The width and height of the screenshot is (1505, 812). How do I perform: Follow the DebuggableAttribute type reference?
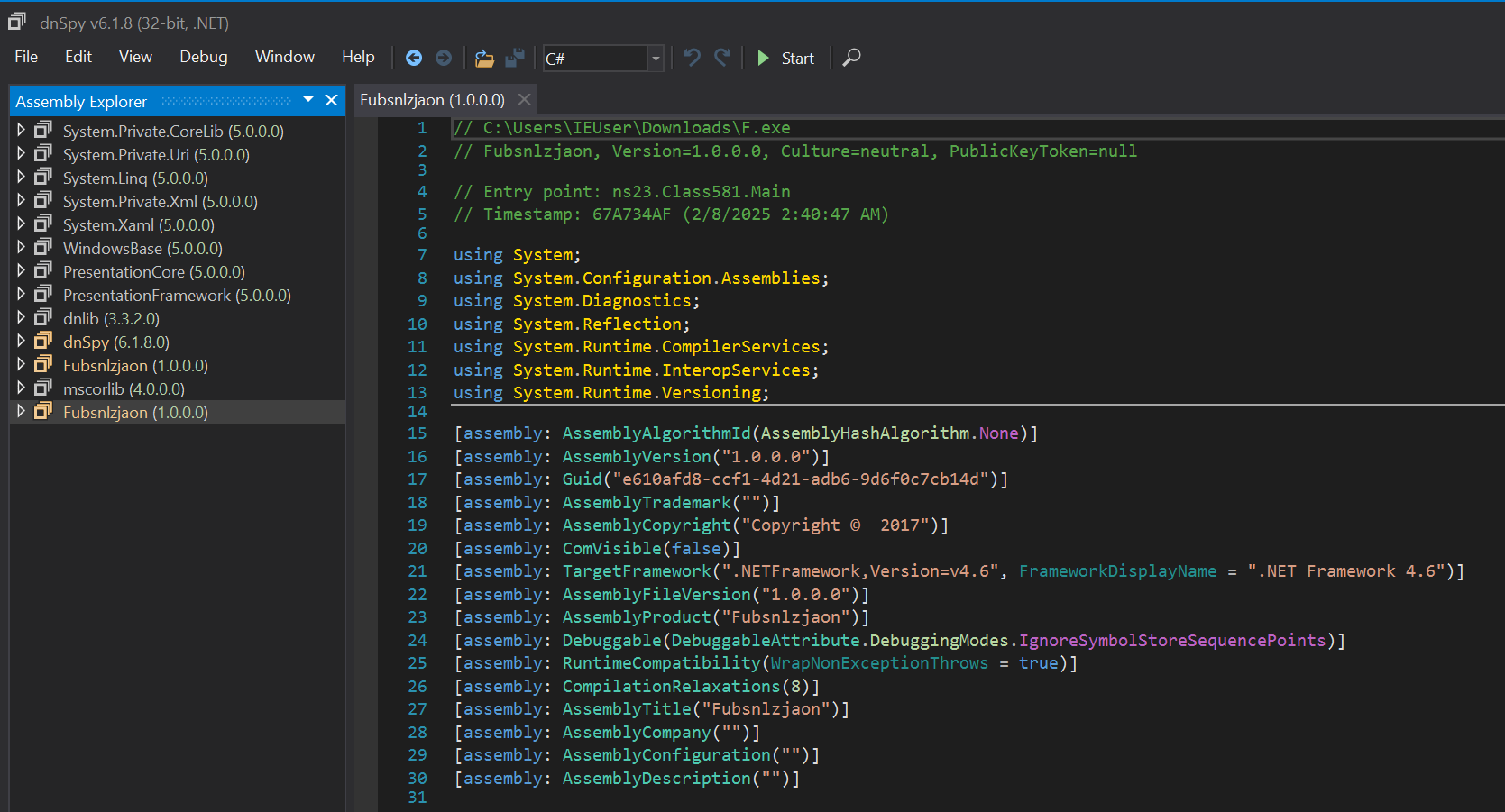click(766, 641)
